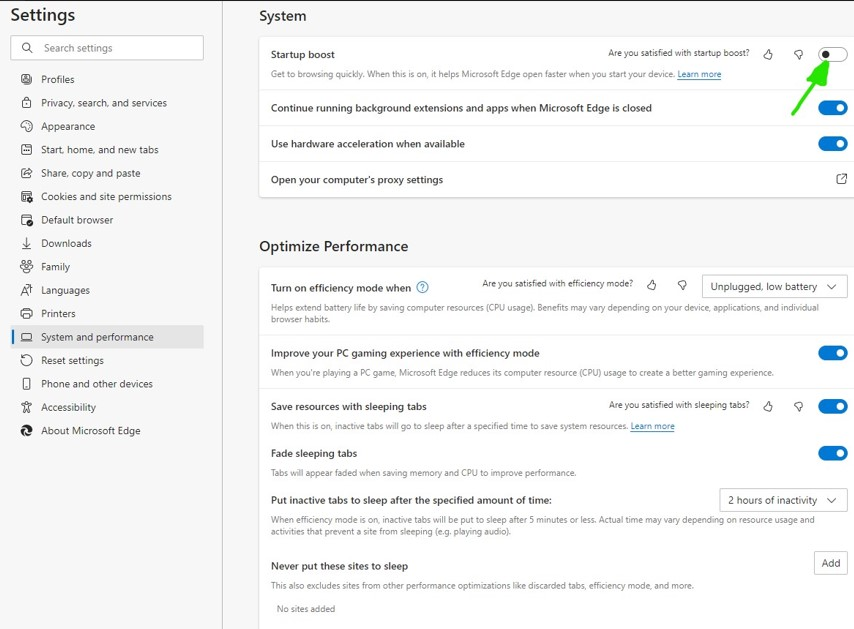Go to Cookies and site permissions
This screenshot has height=629, width=854.
106,197
